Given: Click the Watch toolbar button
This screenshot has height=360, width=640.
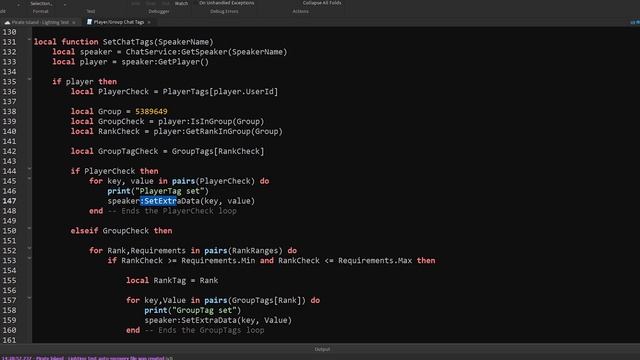Looking at the screenshot, I should click(x=181, y=3).
